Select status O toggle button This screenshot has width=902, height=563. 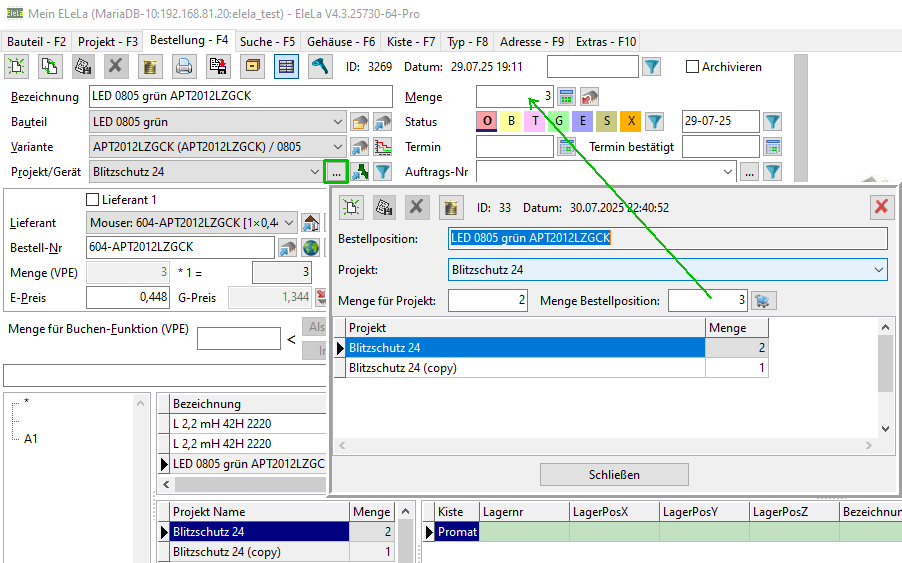(x=487, y=122)
